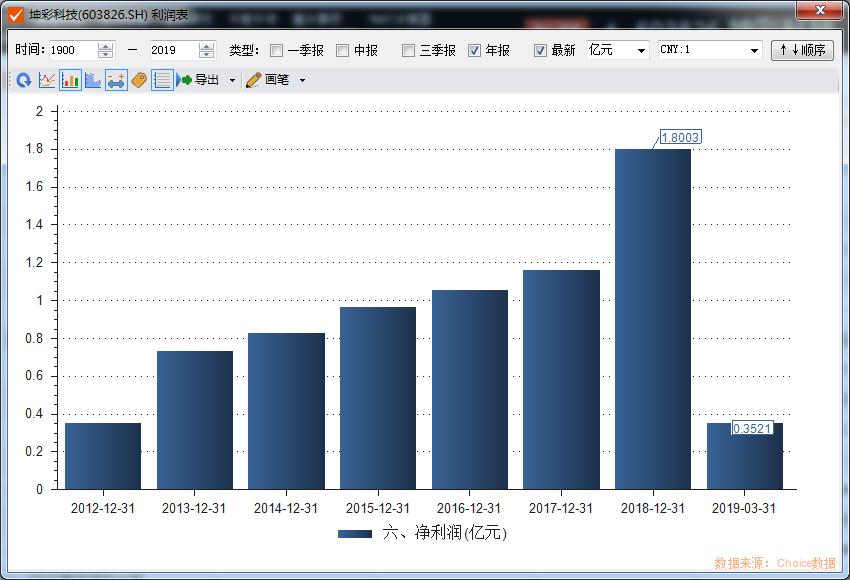Viewport: 850px width, 580px height.
Task: Increase the 2019 end year stepper
Action: pyautogui.click(x=206, y=46)
